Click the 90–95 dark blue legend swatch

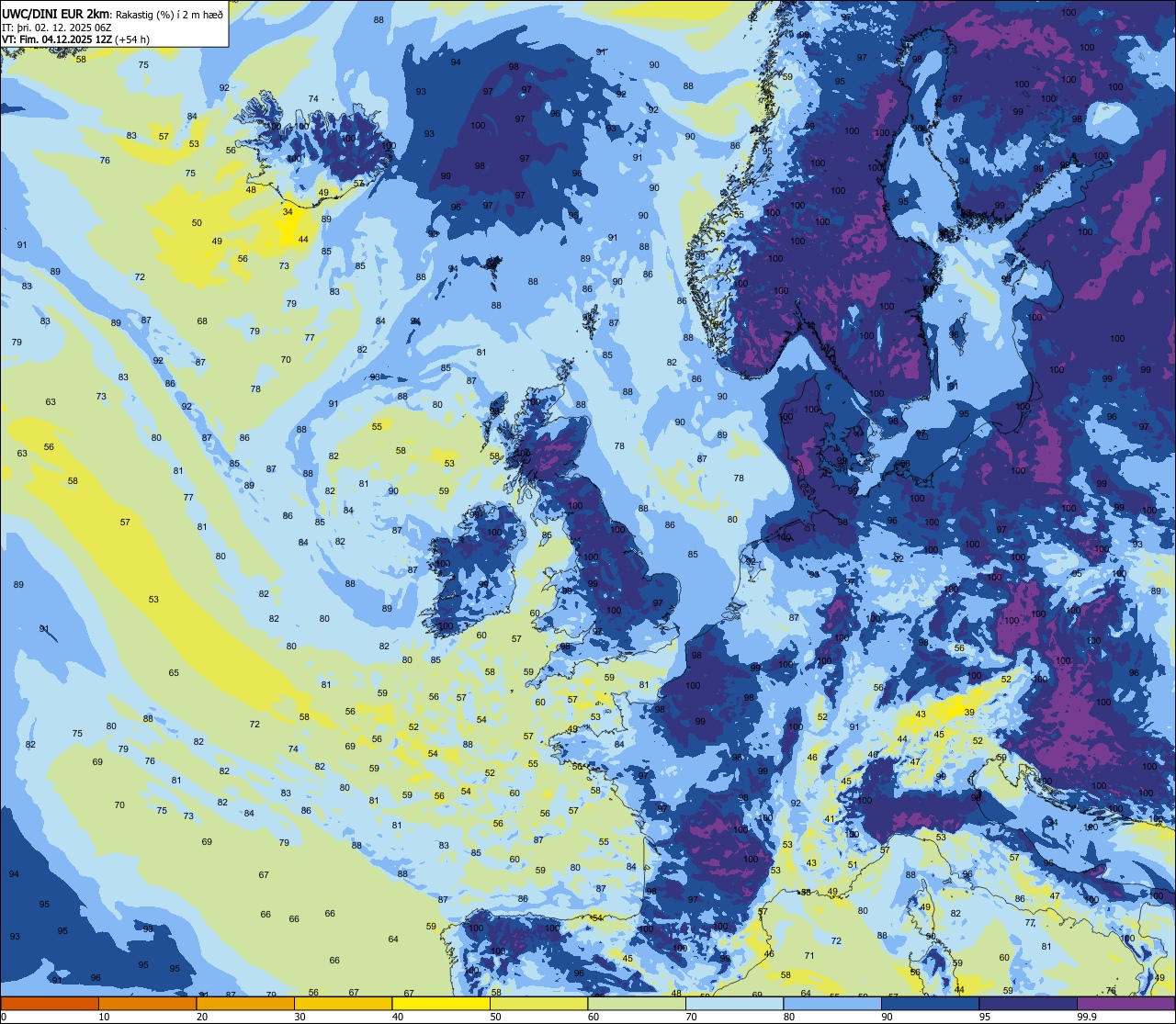(x=930, y=1003)
